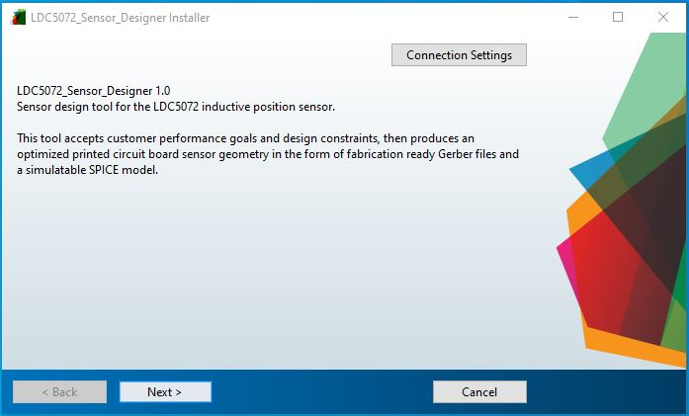The height and width of the screenshot is (416, 689).
Task: Click the paragraph mentioning Gerber files
Action: (x=268, y=154)
